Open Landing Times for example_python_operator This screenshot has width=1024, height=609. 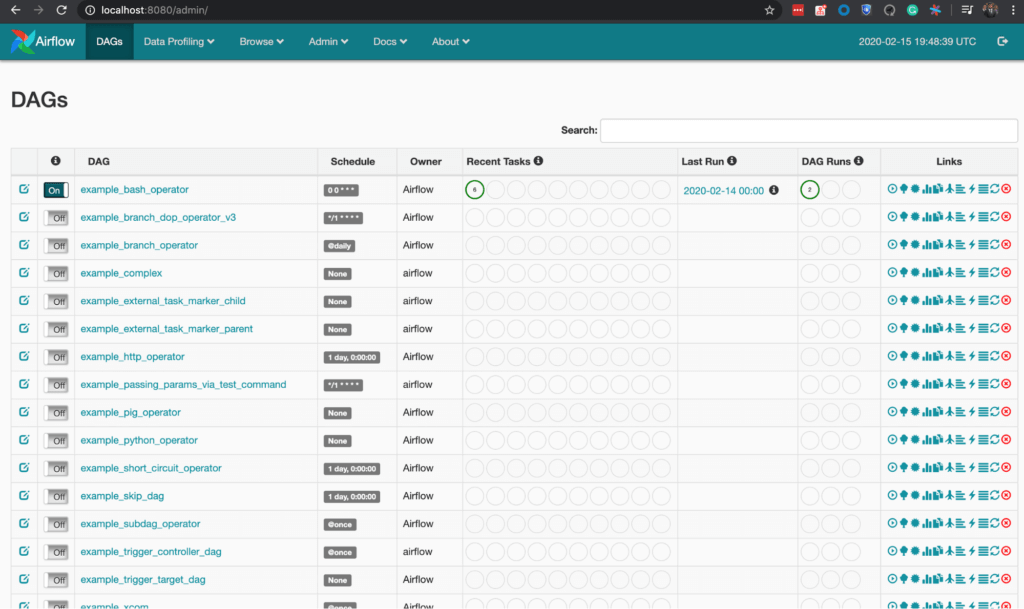949,439
